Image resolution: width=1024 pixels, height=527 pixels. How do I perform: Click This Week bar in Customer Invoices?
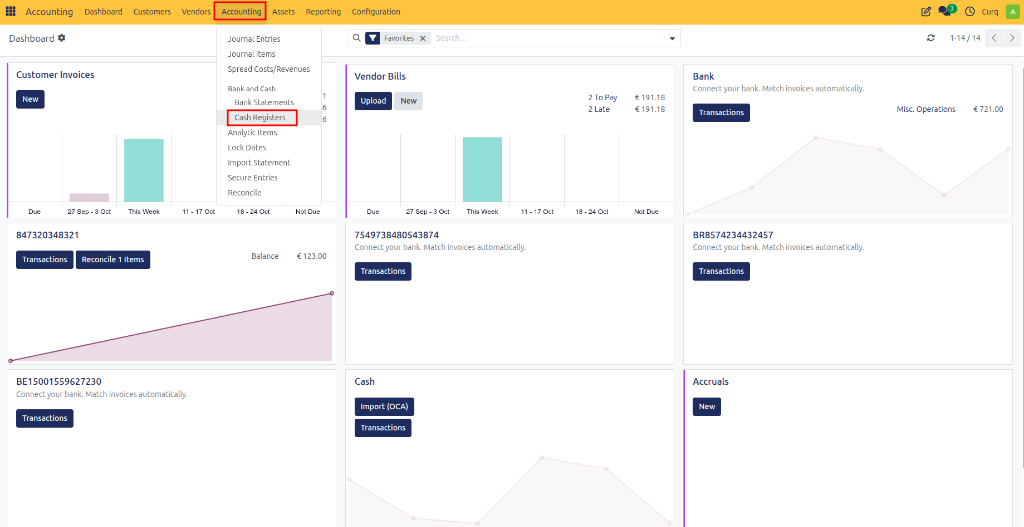[x=144, y=170]
